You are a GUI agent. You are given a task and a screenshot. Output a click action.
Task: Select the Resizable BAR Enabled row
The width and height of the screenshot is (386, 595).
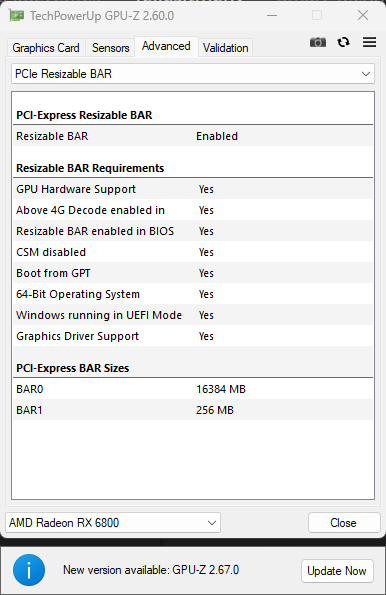click(x=193, y=136)
